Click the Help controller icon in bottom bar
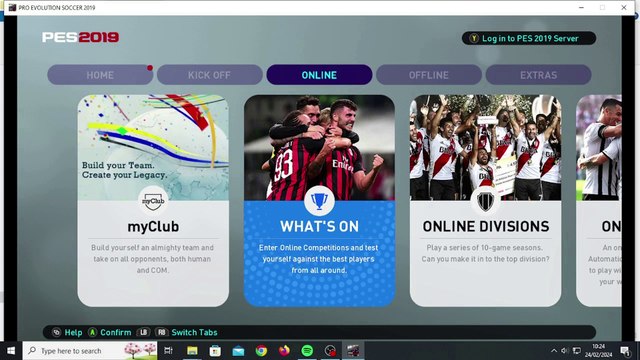This screenshot has height=360, width=640. point(56,332)
